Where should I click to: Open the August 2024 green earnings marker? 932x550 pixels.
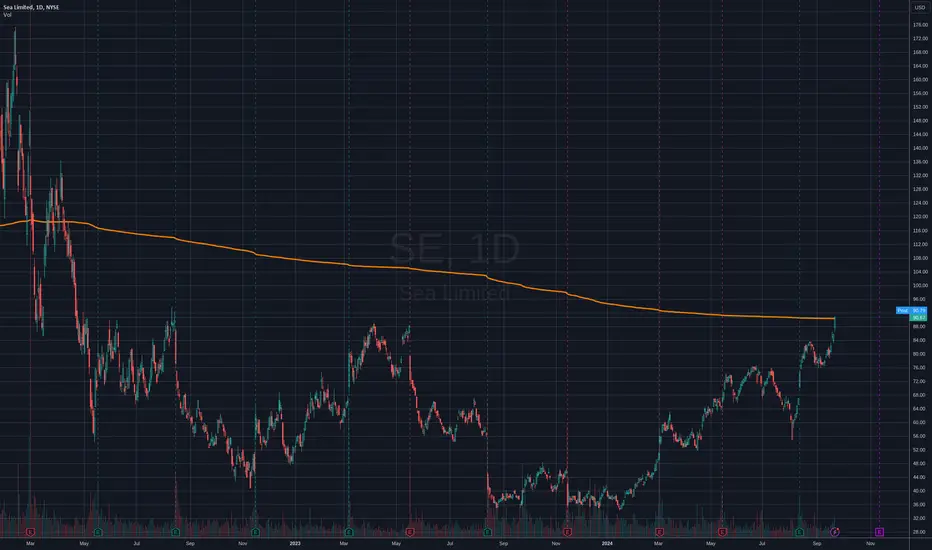pyautogui.click(x=799, y=532)
